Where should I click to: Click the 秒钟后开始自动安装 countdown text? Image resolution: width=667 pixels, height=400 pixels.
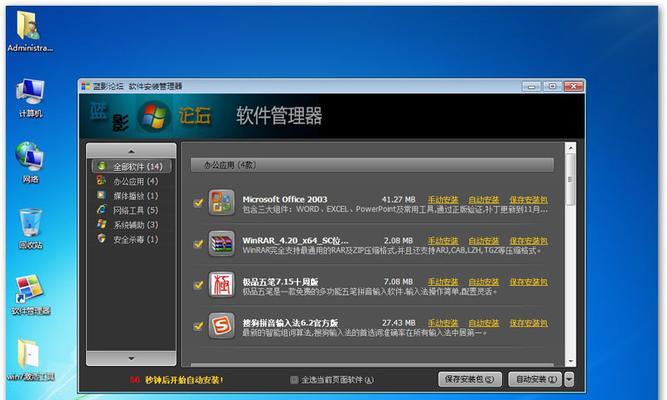coord(184,380)
